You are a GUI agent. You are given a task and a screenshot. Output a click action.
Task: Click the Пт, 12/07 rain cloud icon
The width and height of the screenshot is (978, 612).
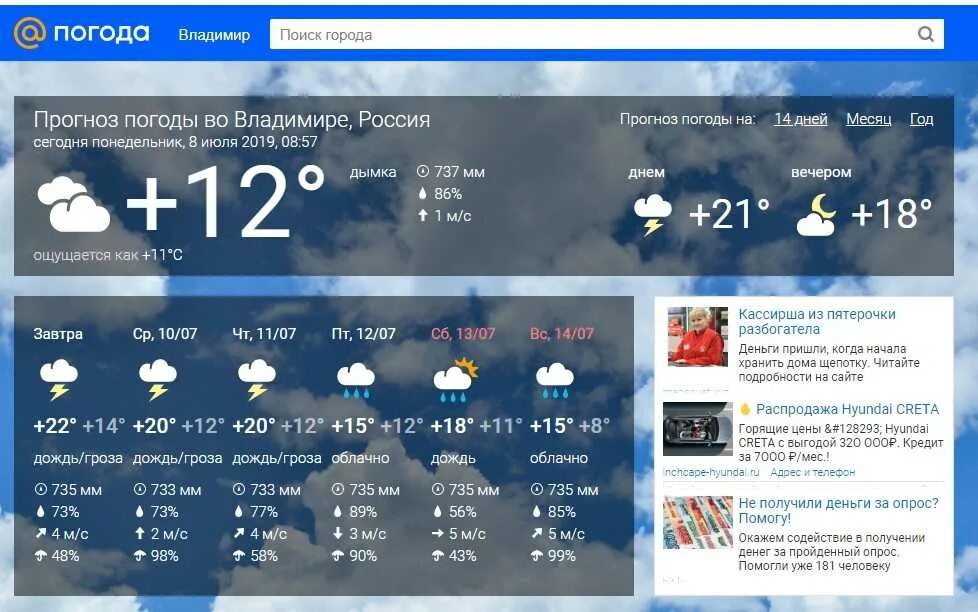tap(356, 380)
